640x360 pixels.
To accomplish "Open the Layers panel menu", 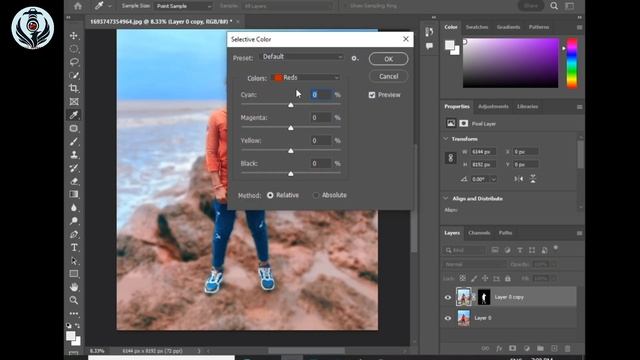I will point(579,233).
